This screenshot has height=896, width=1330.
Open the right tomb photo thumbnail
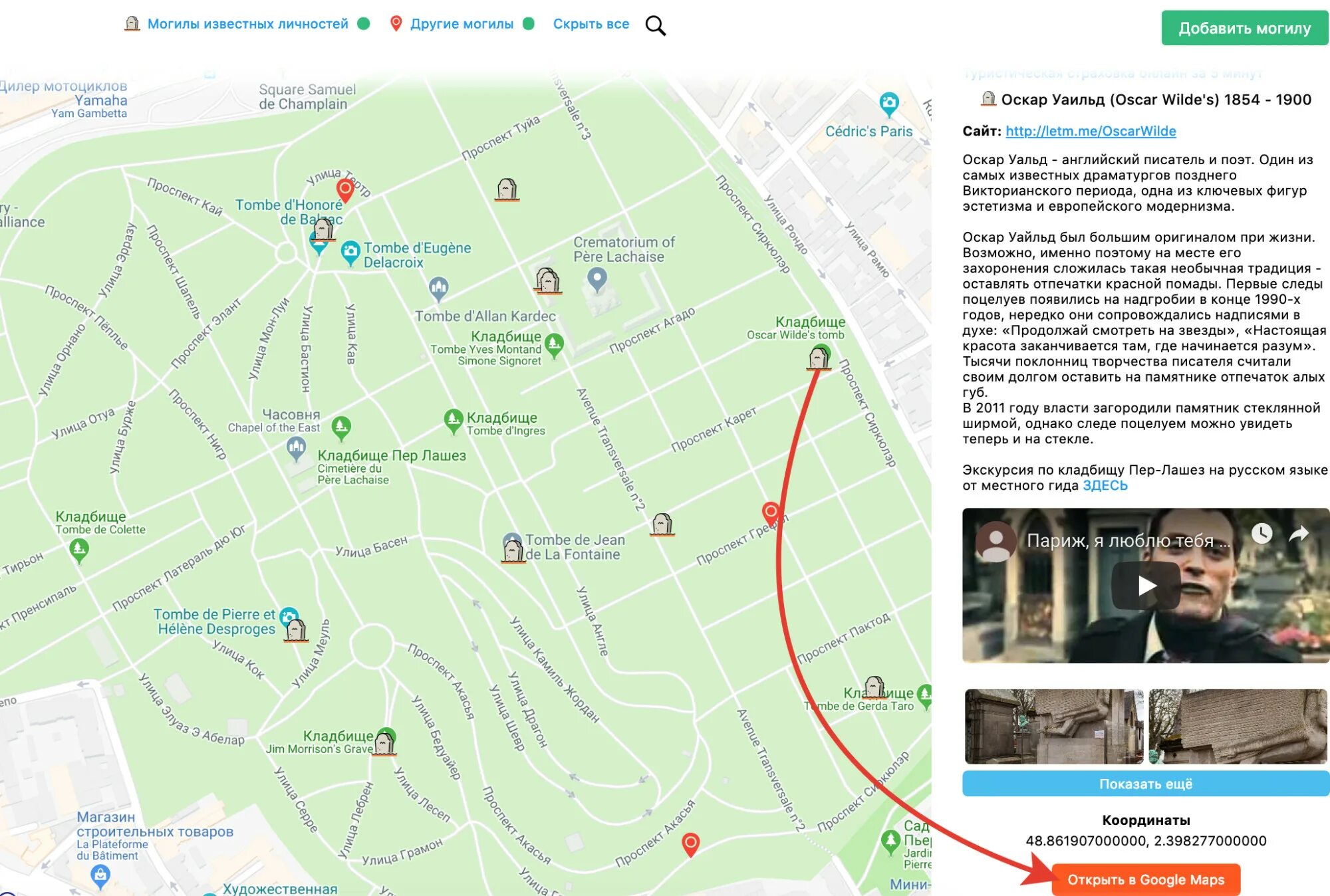point(1238,726)
